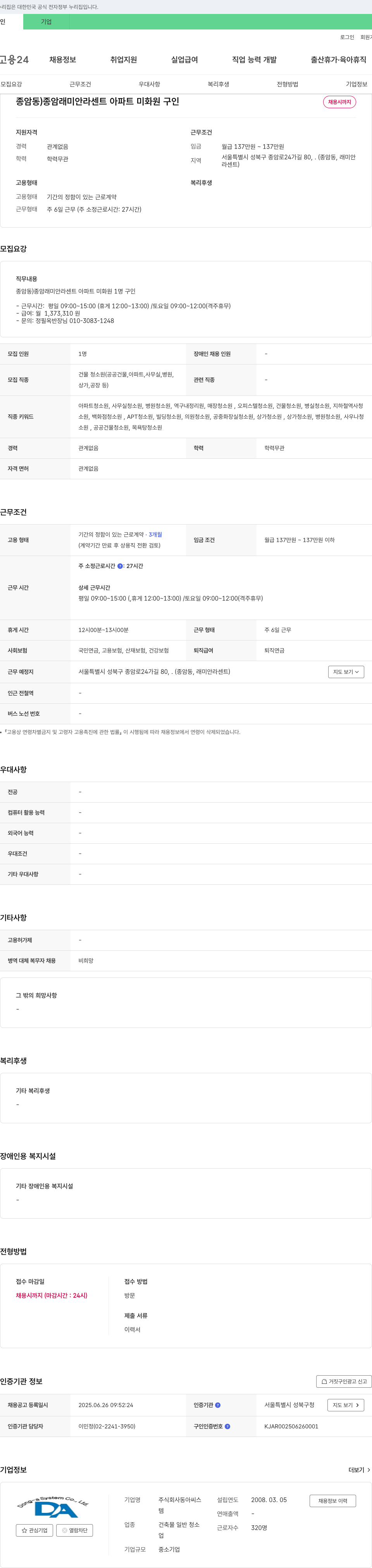Image resolution: width=372 pixels, height=1568 pixels.
Task: Click the 서울특별시 성북구청 agency name
Action: tap(289, 1405)
